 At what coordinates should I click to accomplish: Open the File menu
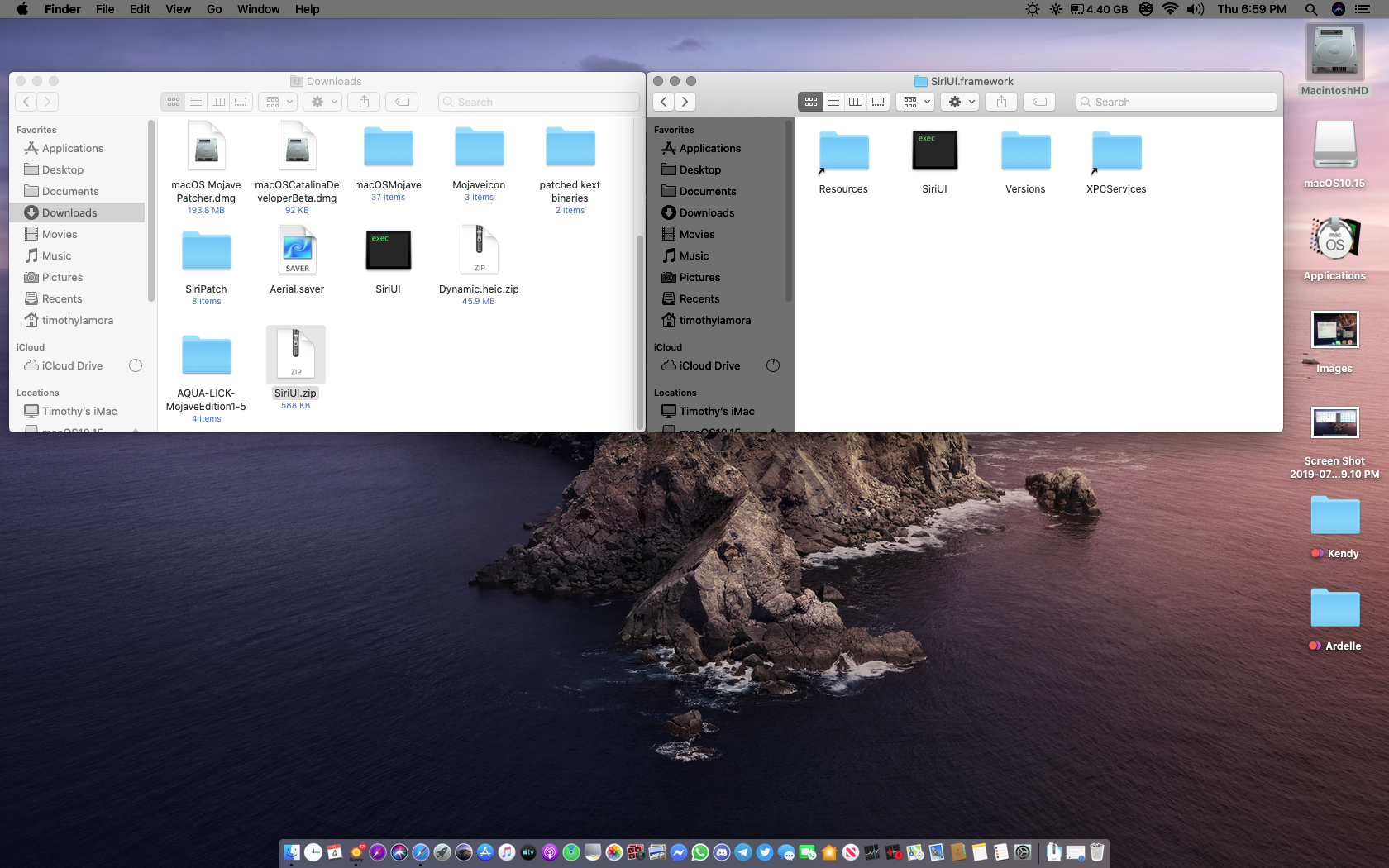(105, 9)
